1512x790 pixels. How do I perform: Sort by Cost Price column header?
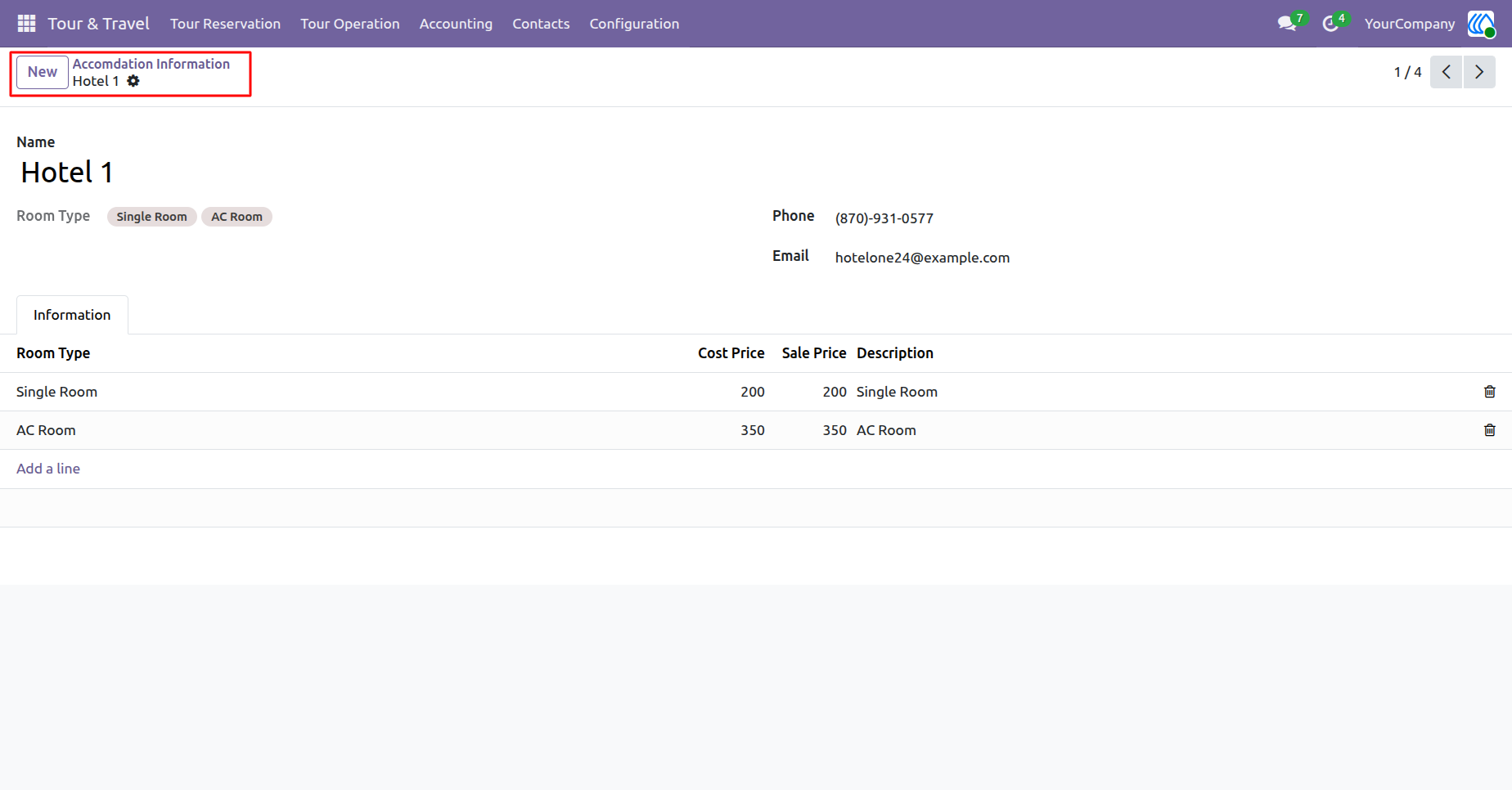pos(731,353)
